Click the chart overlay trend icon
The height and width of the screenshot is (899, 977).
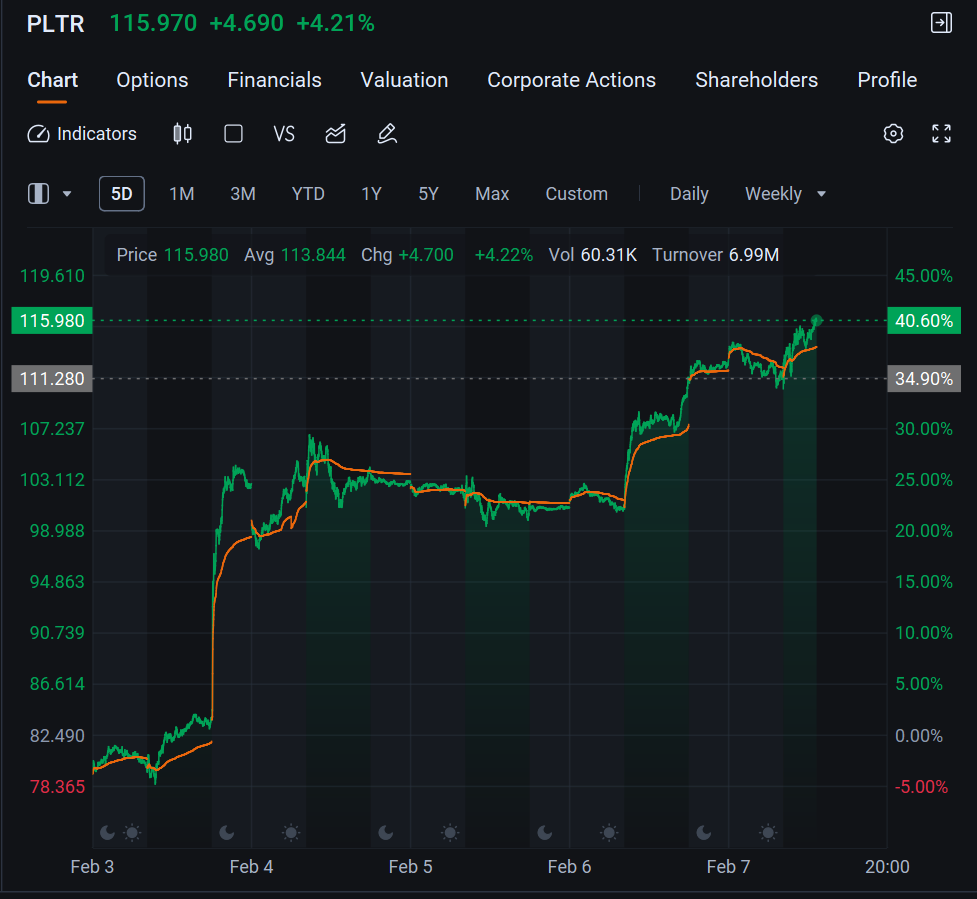(335, 134)
